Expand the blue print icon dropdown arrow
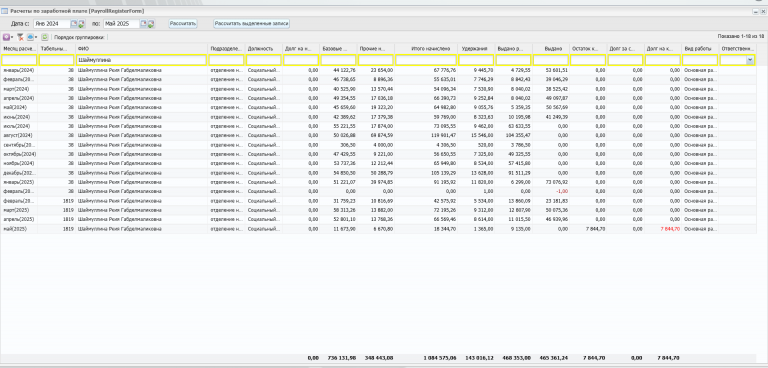Image resolution: width=768 pixels, height=368 pixels. point(36,37)
